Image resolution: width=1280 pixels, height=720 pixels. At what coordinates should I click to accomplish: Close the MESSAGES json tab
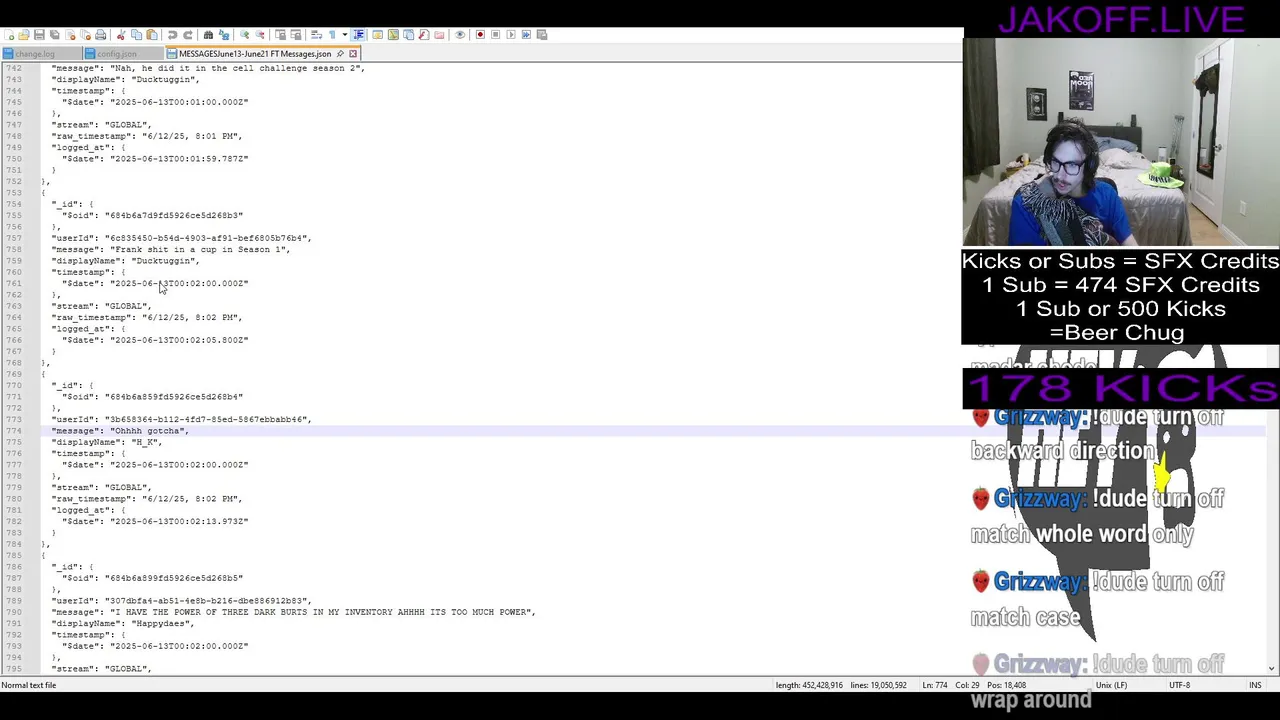[x=353, y=54]
